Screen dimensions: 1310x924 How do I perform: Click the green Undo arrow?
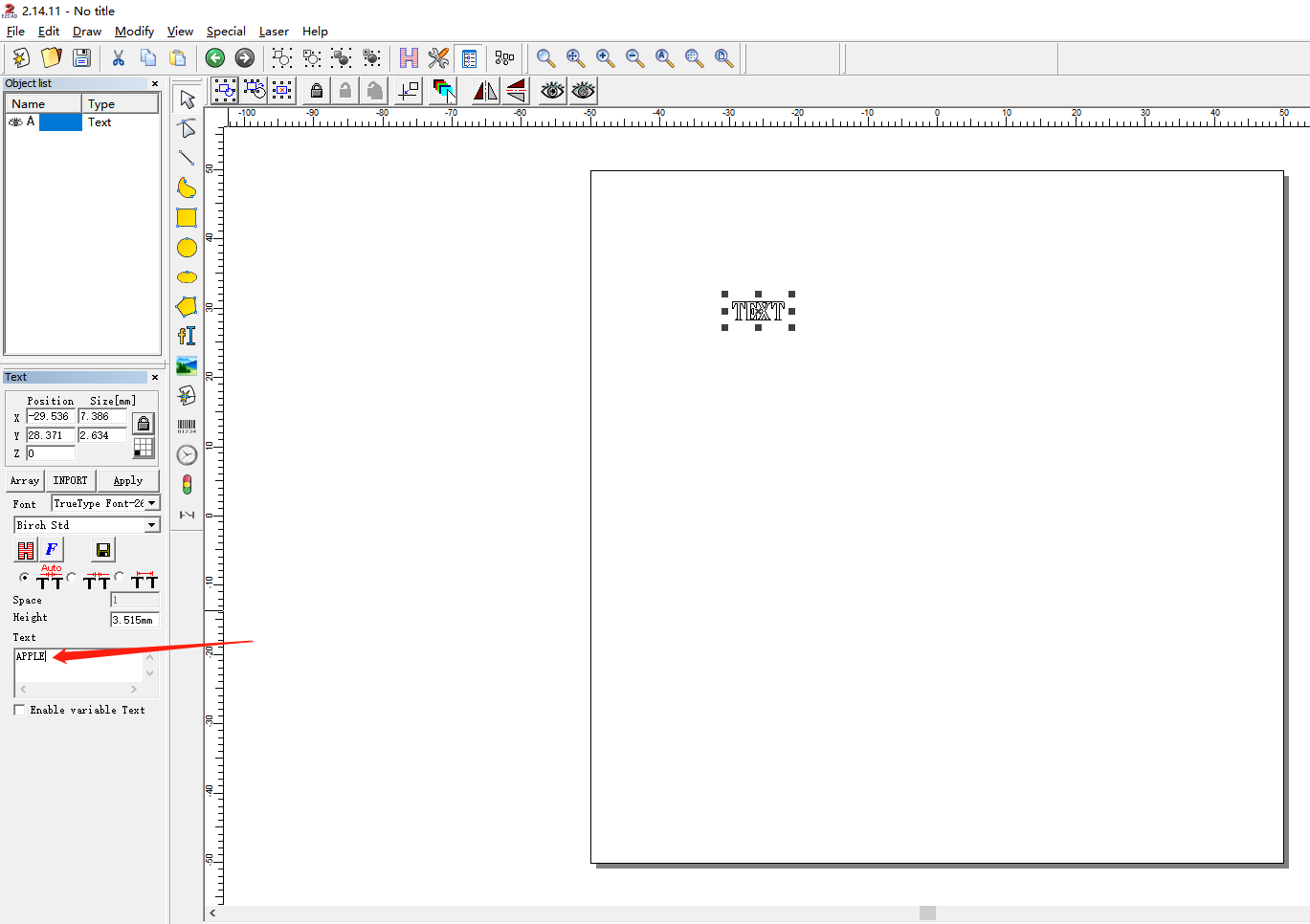tap(214, 58)
